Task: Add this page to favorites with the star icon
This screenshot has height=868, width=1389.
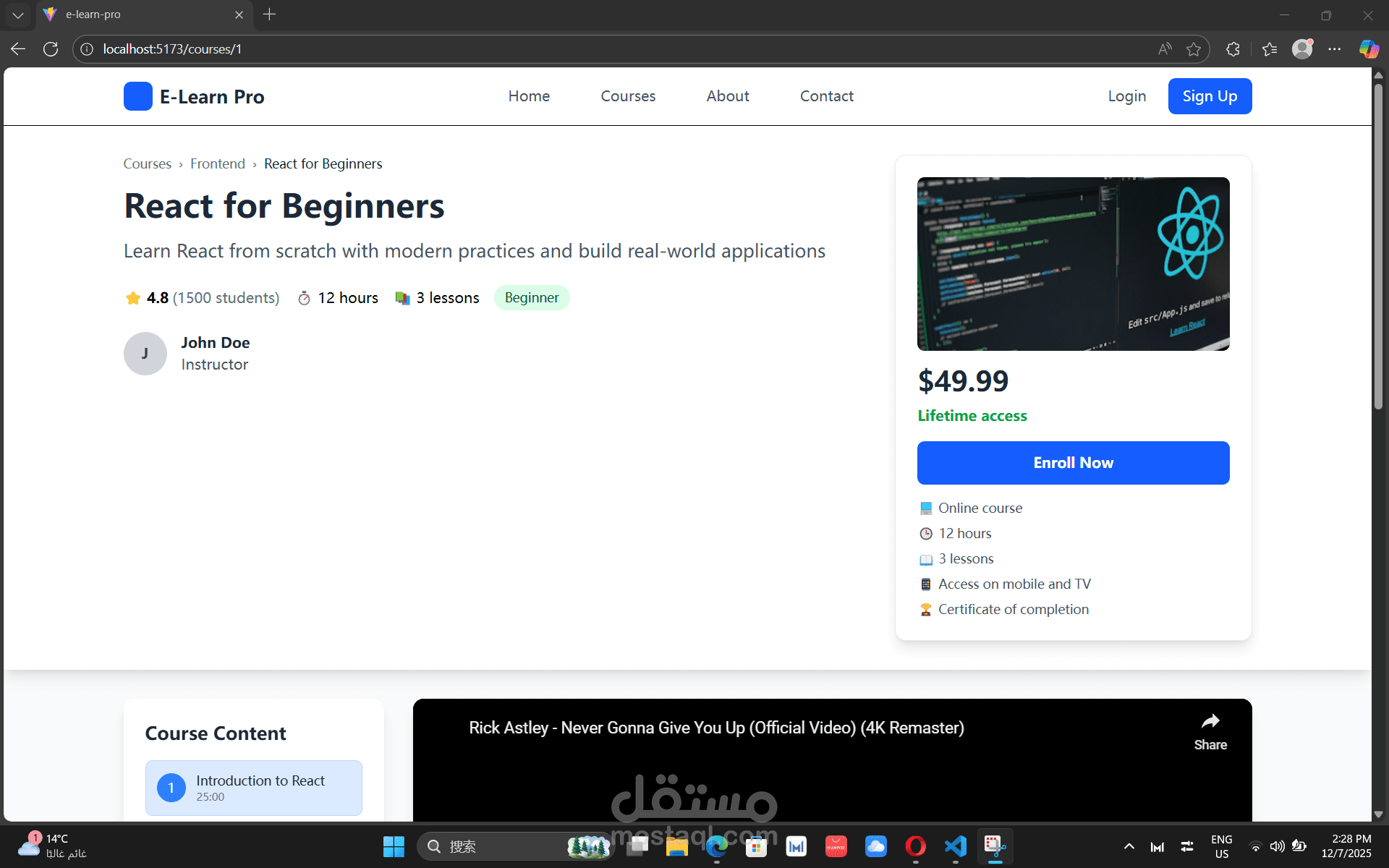Action: [1194, 49]
